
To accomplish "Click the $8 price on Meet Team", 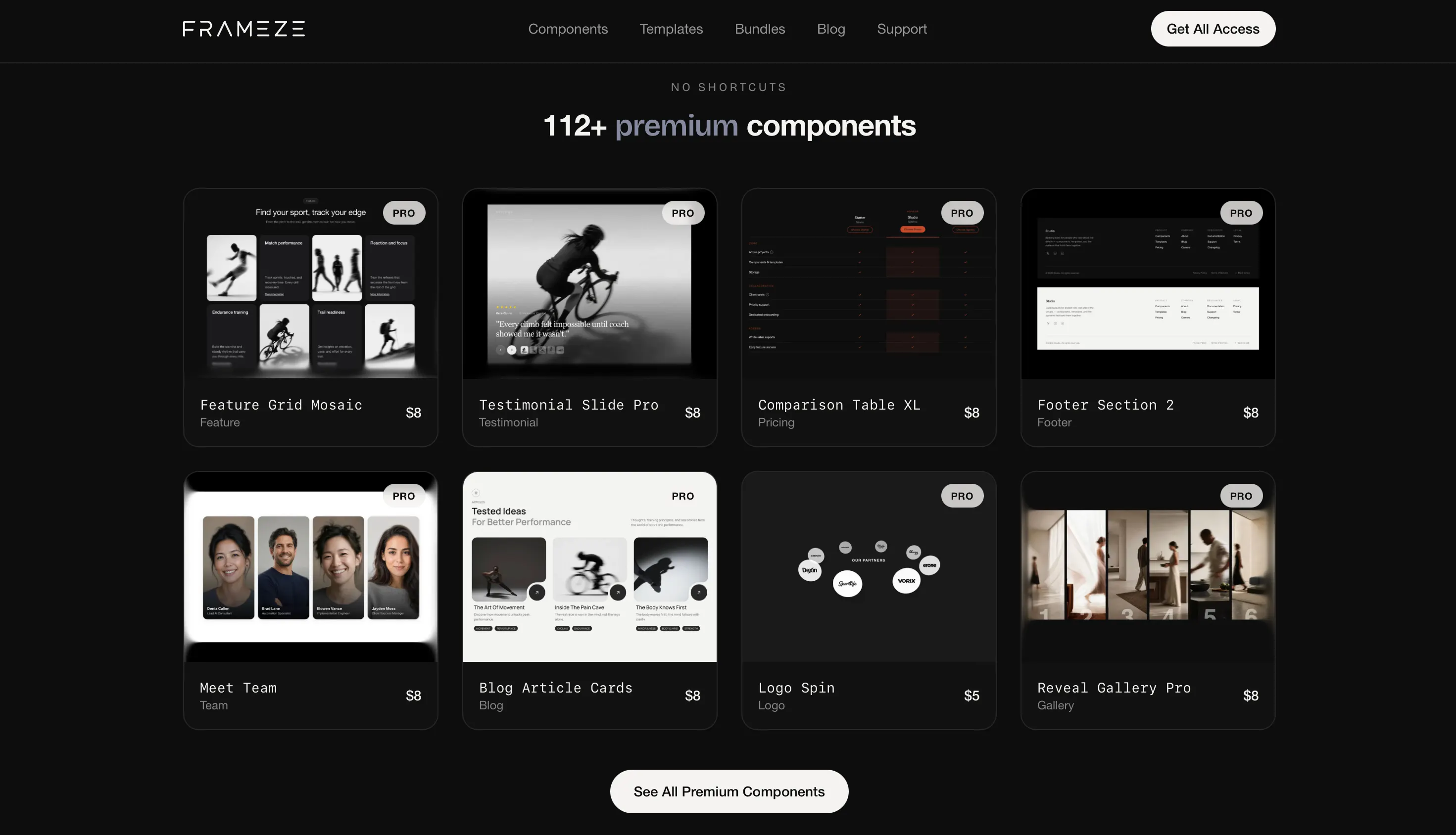I will pos(414,695).
